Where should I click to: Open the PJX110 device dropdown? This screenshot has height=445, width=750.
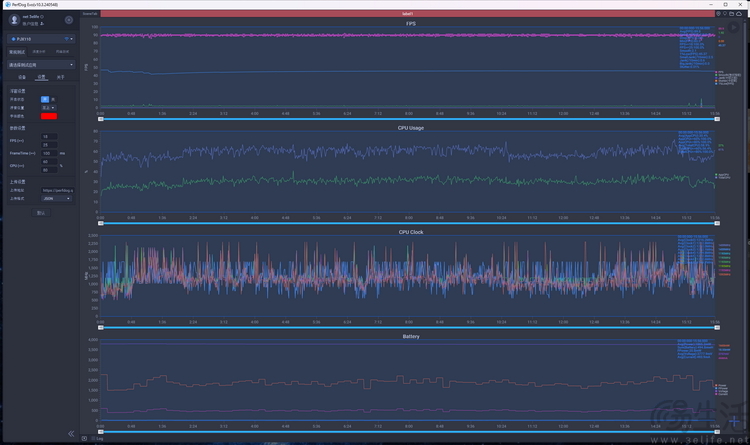click(41, 39)
